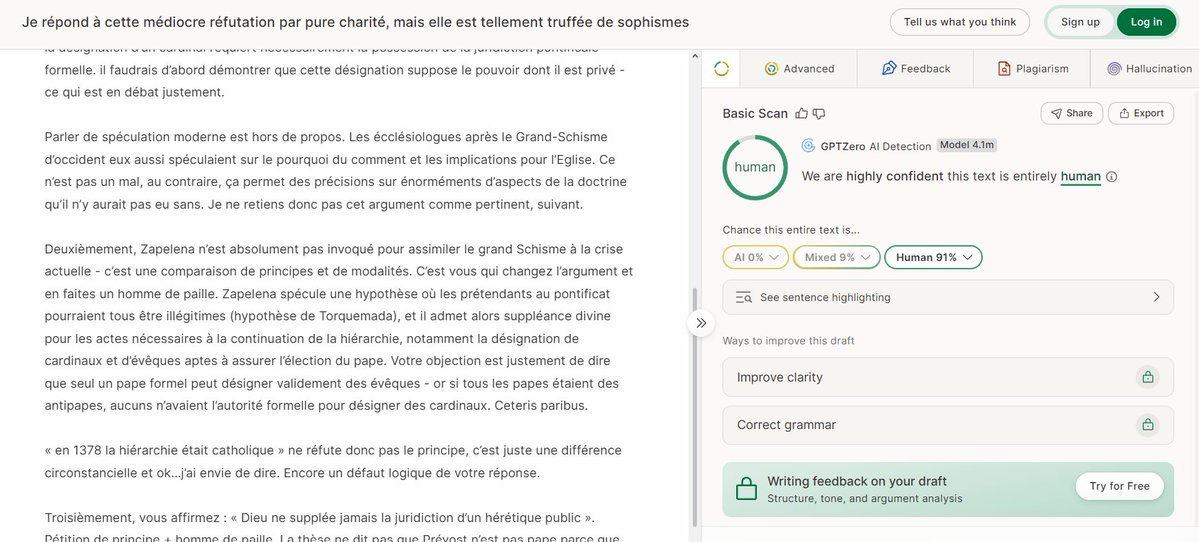Expand the Human 91% dropdown

pos(933,258)
